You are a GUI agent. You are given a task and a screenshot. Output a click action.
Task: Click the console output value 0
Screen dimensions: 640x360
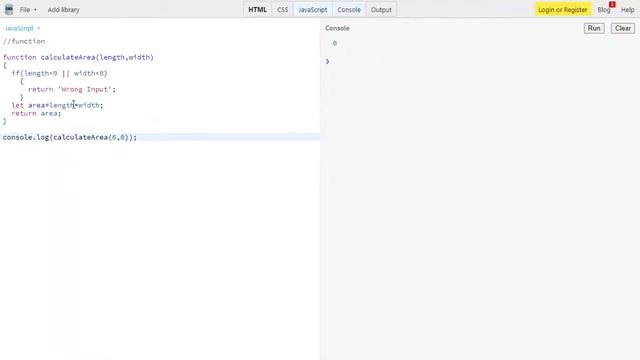(335, 43)
